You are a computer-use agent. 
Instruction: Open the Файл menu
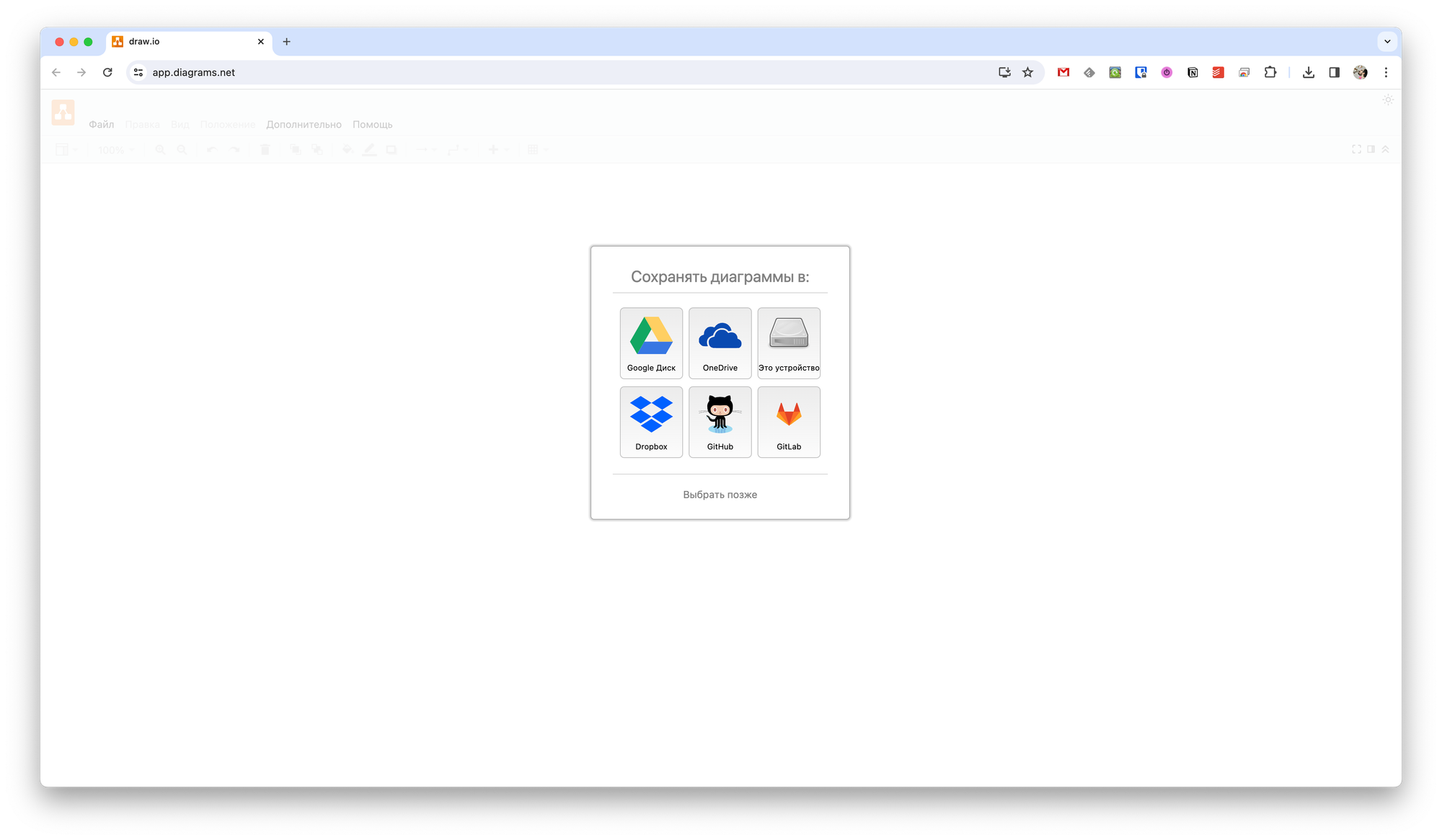[x=101, y=125]
